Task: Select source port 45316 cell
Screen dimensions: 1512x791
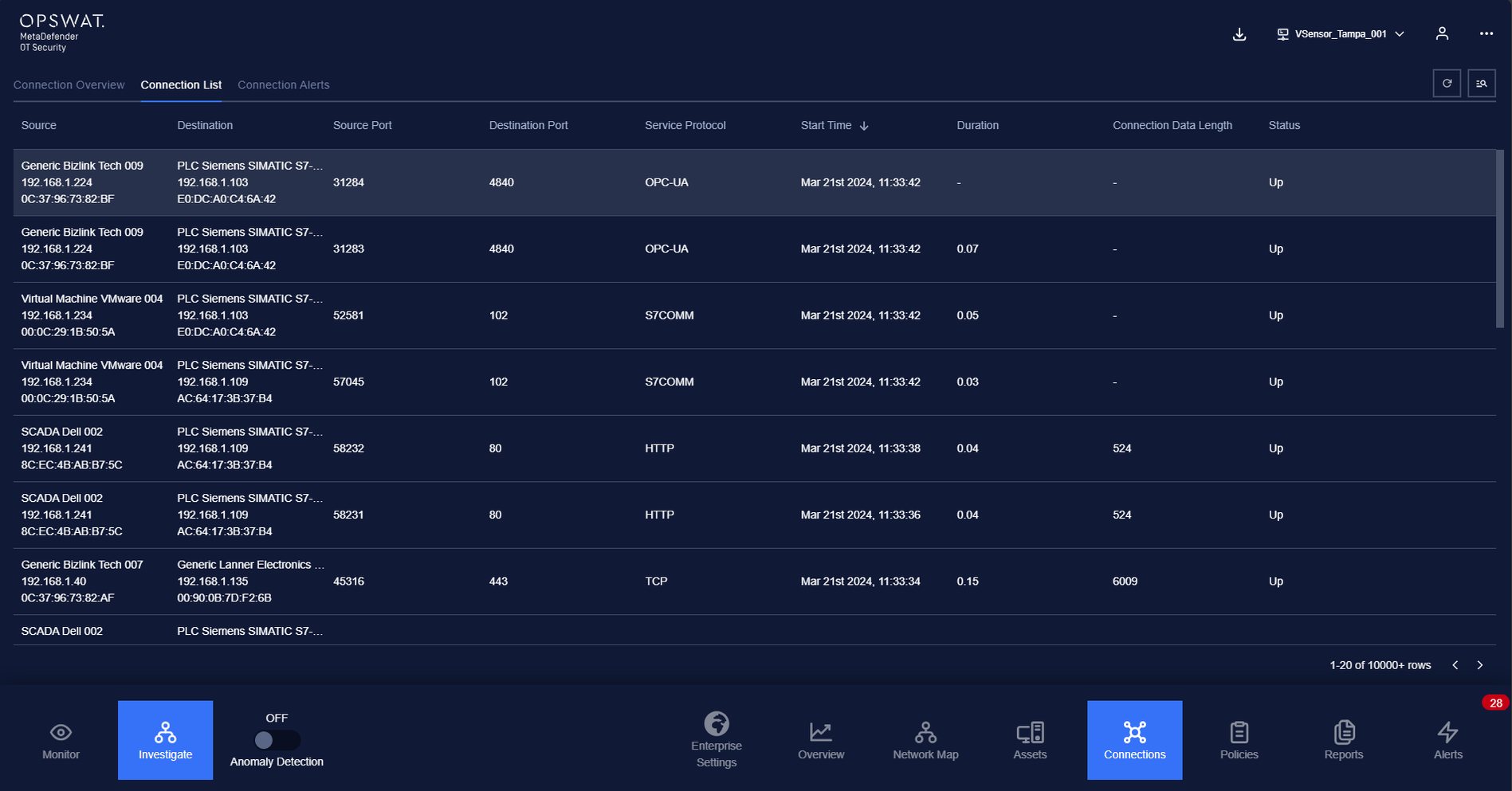Action: (348, 582)
